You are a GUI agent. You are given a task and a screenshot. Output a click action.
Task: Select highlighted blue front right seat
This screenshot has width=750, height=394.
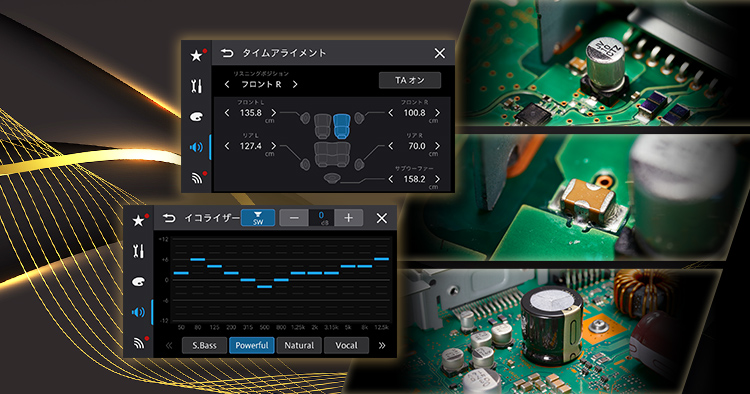pos(342,126)
